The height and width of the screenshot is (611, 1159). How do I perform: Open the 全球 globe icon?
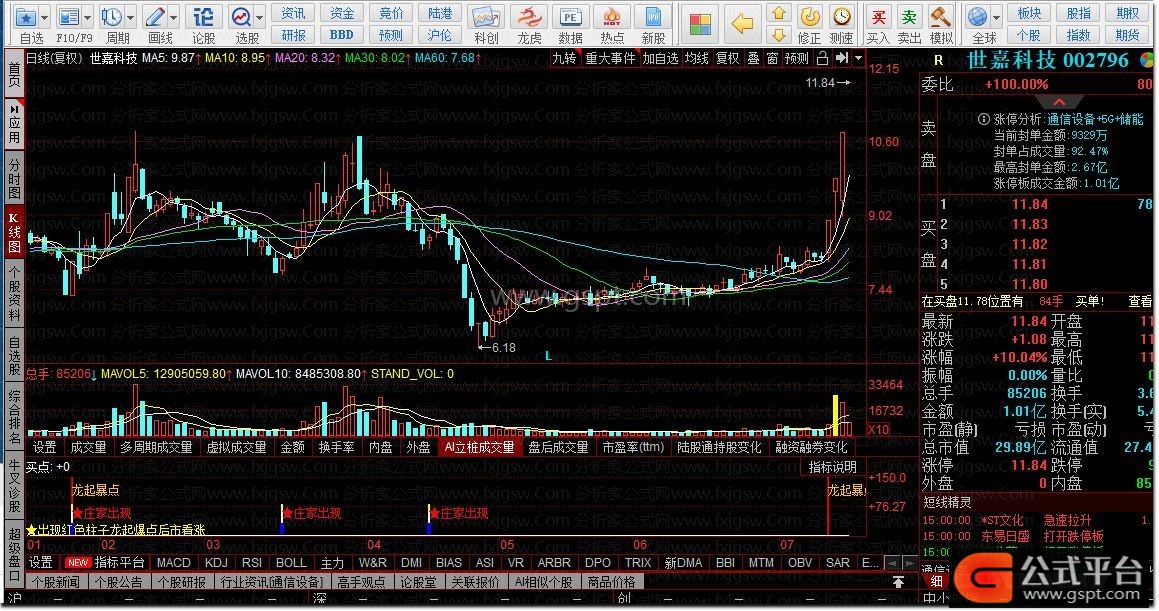coord(977,16)
